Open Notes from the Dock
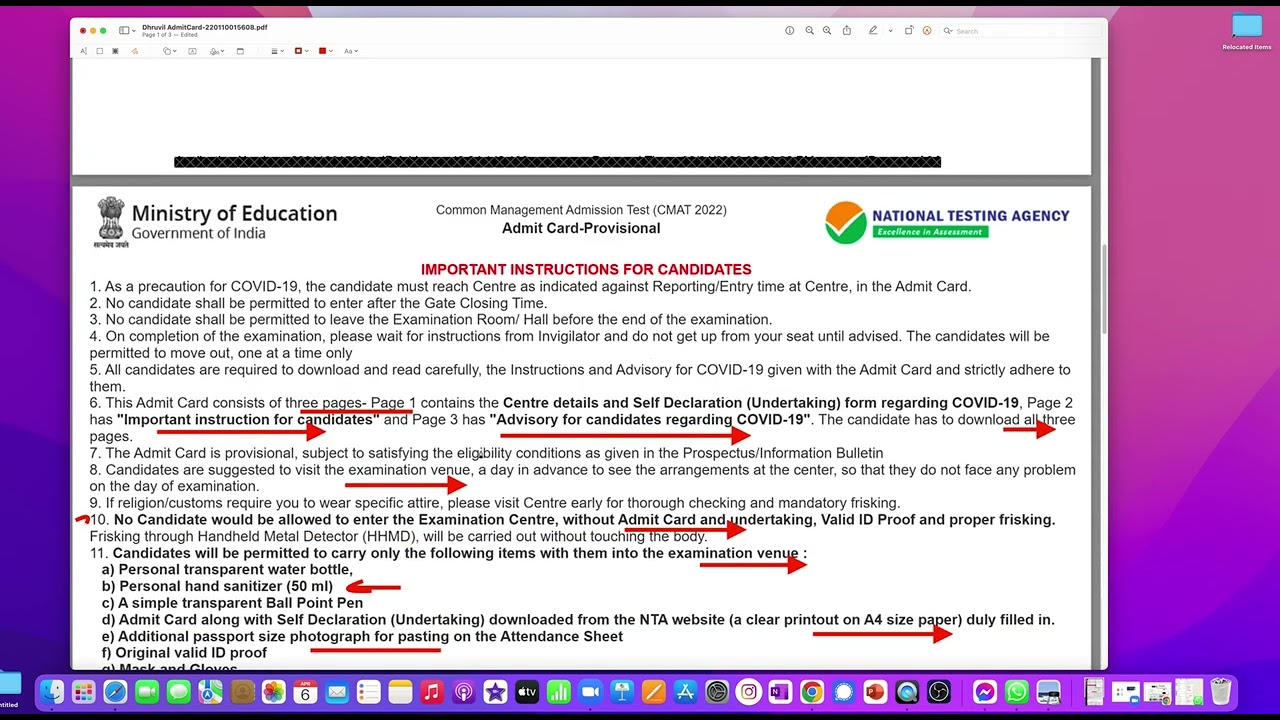 (x=400, y=692)
